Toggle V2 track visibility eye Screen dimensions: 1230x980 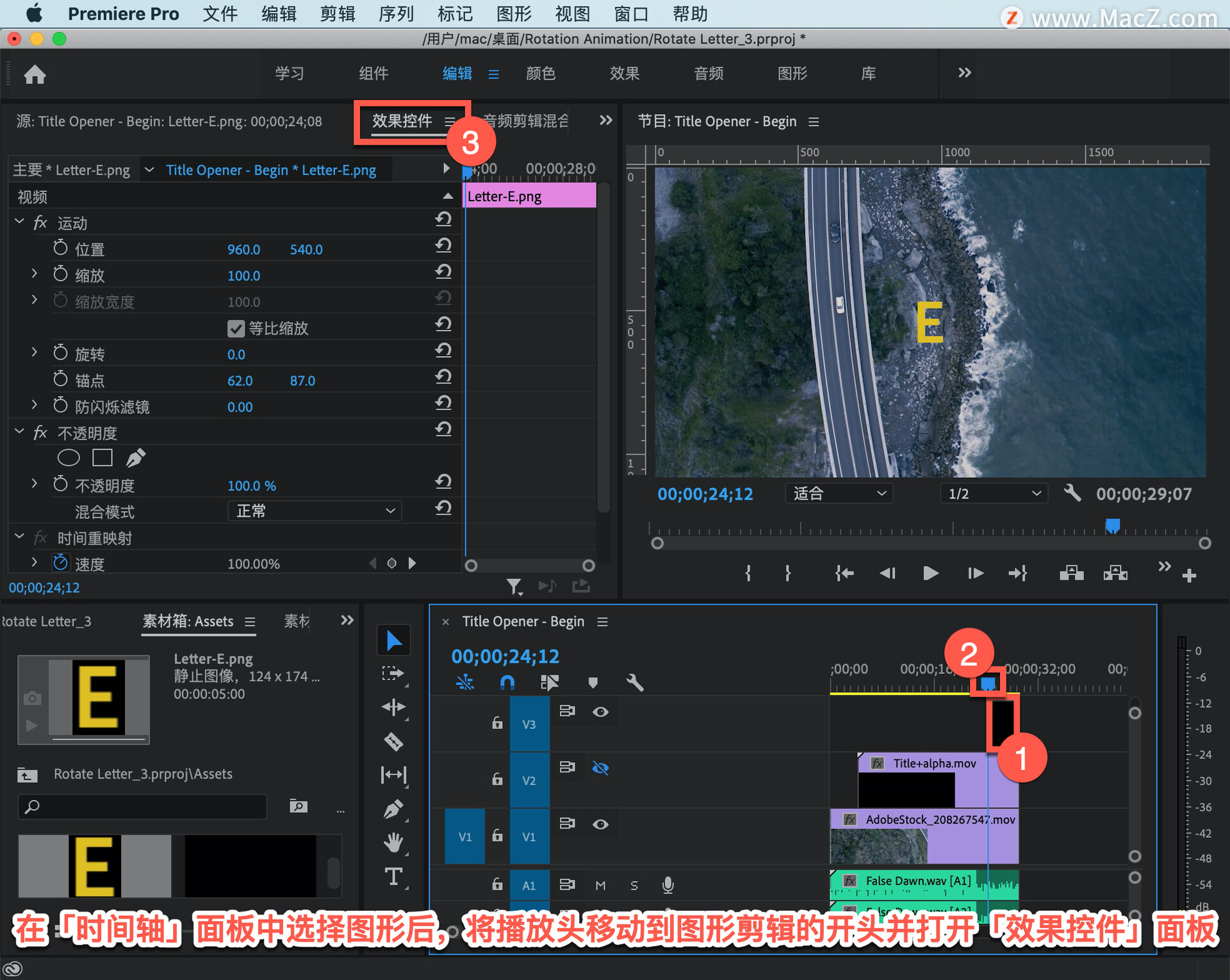click(x=600, y=768)
